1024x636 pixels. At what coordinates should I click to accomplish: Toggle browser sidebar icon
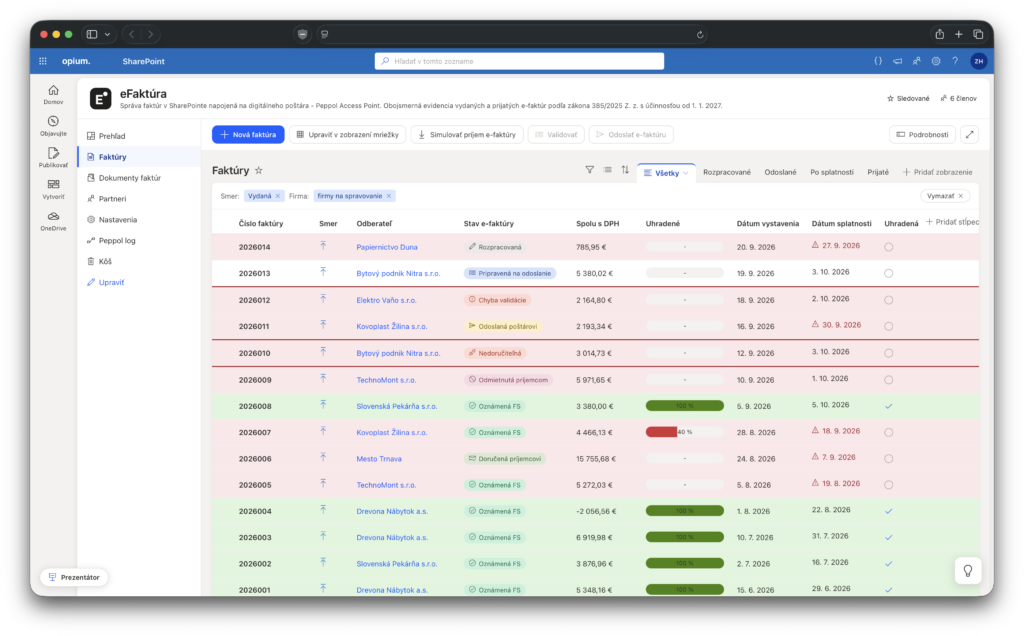click(x=92, y=34)
